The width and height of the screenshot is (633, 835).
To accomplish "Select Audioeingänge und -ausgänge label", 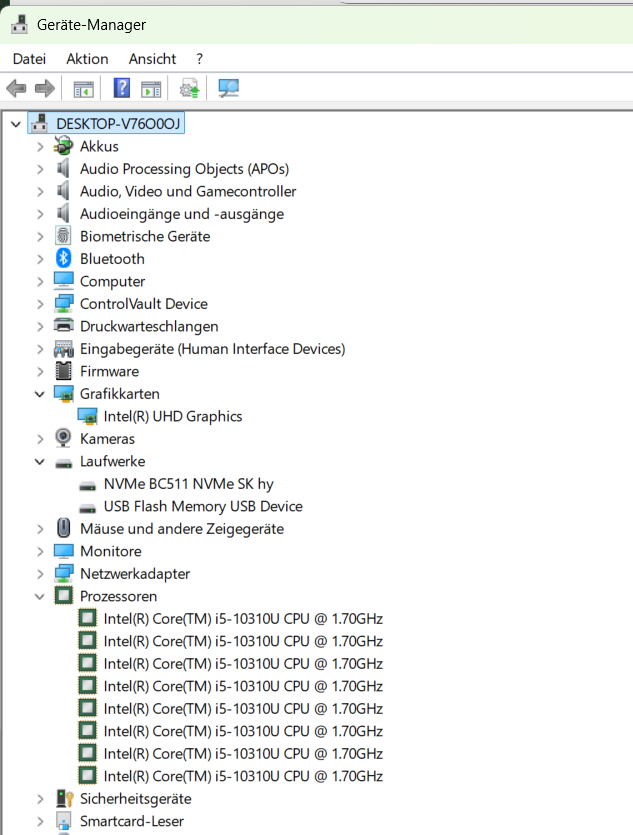I will click(182, 214).
